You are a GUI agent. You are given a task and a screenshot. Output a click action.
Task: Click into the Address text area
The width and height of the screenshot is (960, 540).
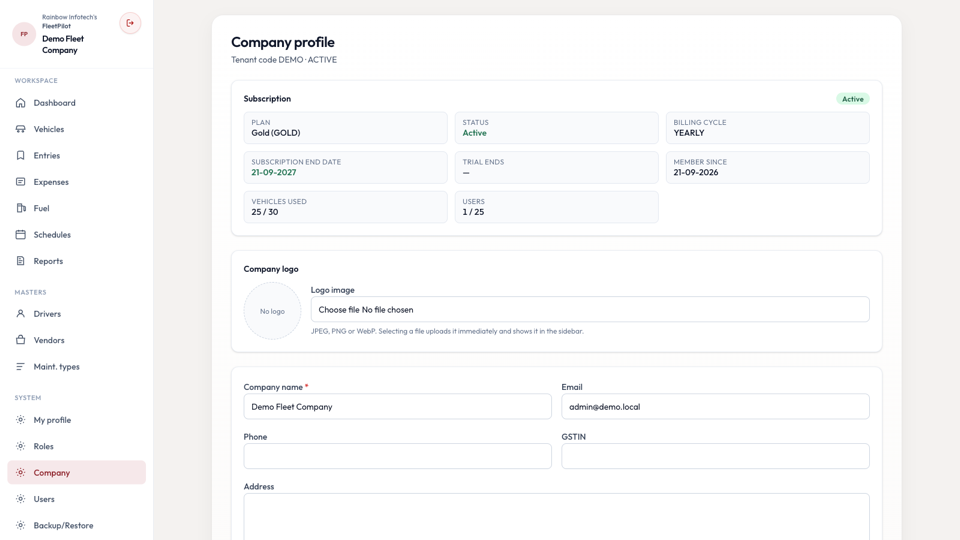(x=557, y=517)
